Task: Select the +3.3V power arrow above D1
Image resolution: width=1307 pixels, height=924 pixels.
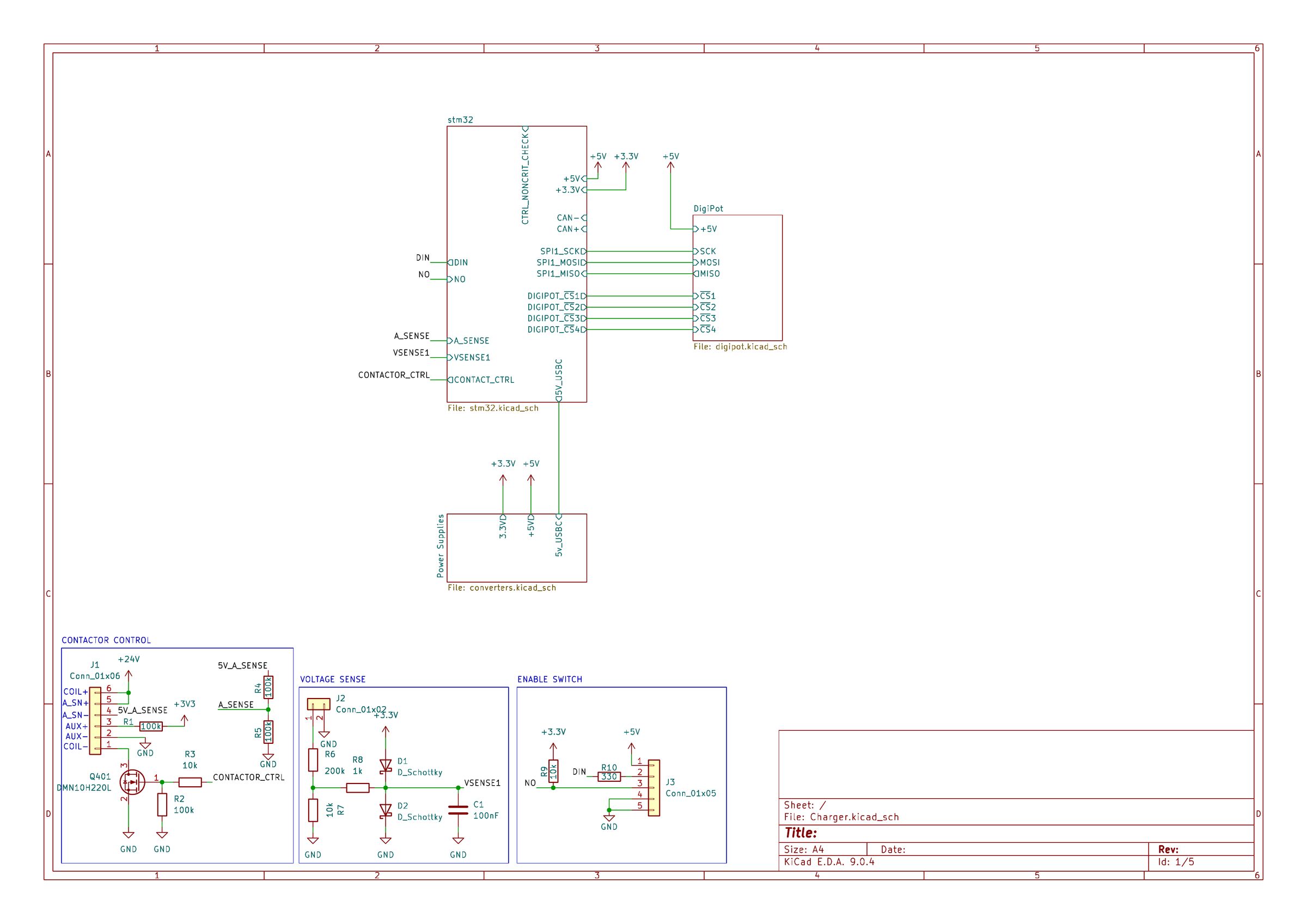Action: (x=386, y=732)
